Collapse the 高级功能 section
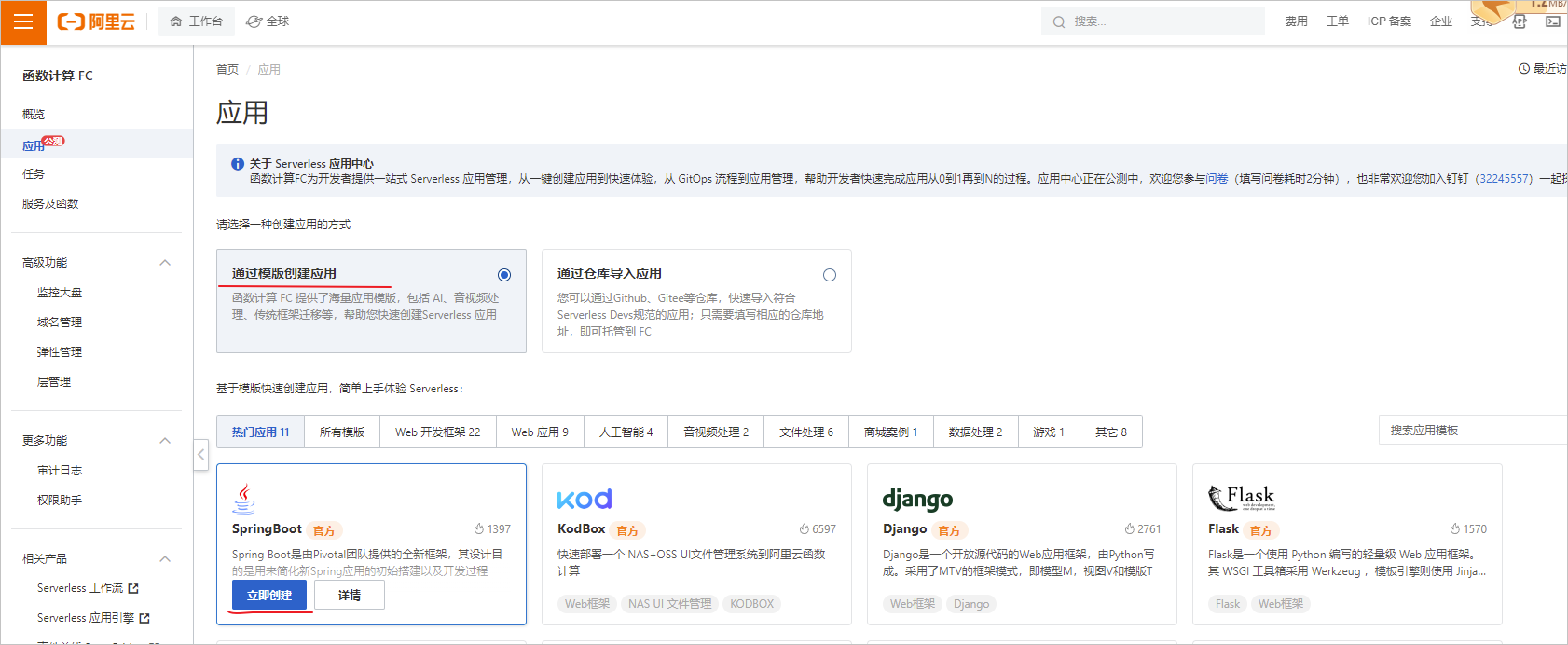The image size is (1568, 645). pyautogui.click(x=165, y=263)
